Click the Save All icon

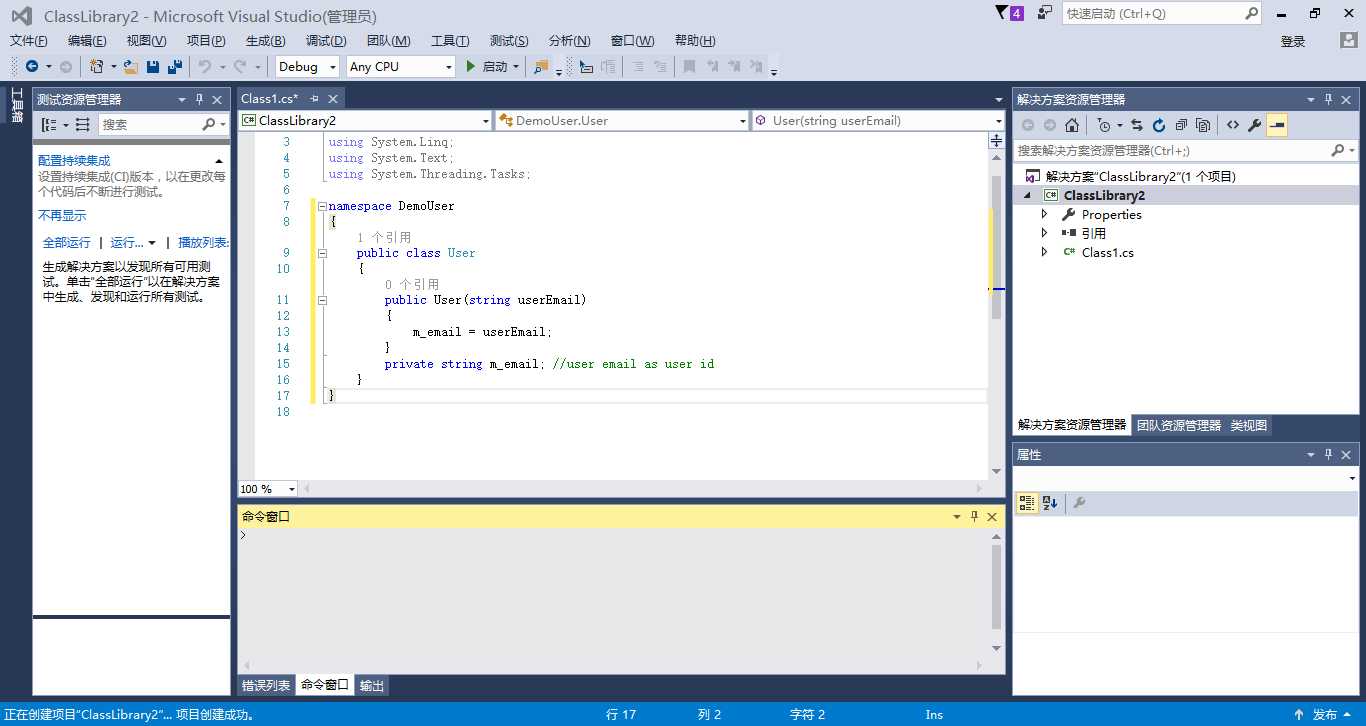click(x=175, y=66)
